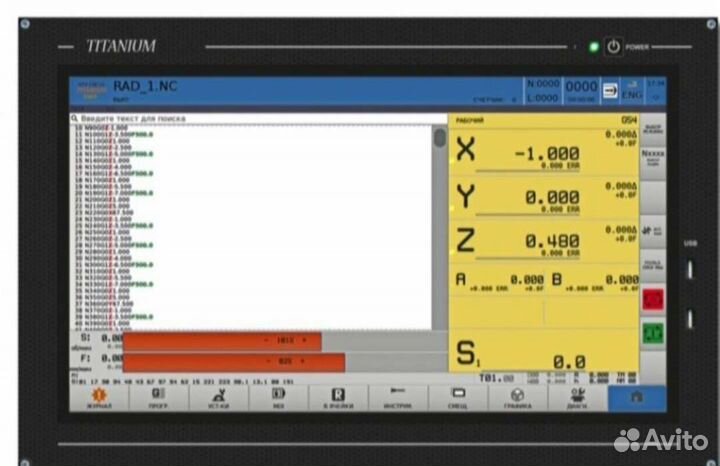Screen dimensions: 720x466
Task: Toggle the ENG language switch
Action: click(x=632, y=92)
